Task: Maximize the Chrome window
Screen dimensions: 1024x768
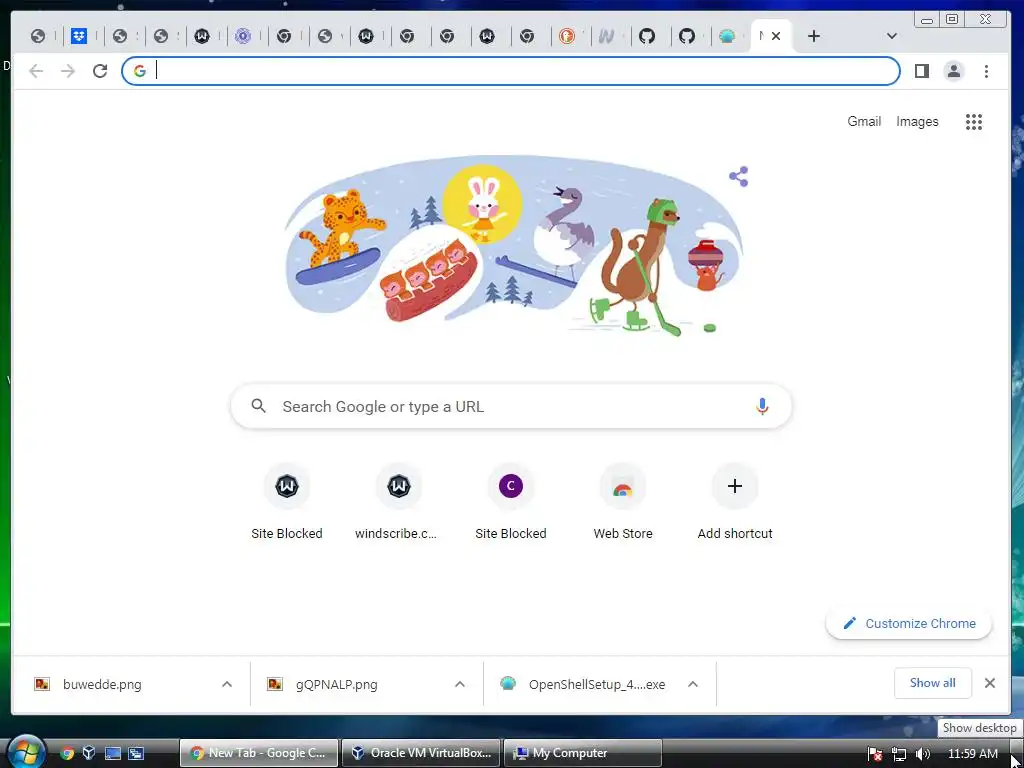Action: tap(952, 19)
